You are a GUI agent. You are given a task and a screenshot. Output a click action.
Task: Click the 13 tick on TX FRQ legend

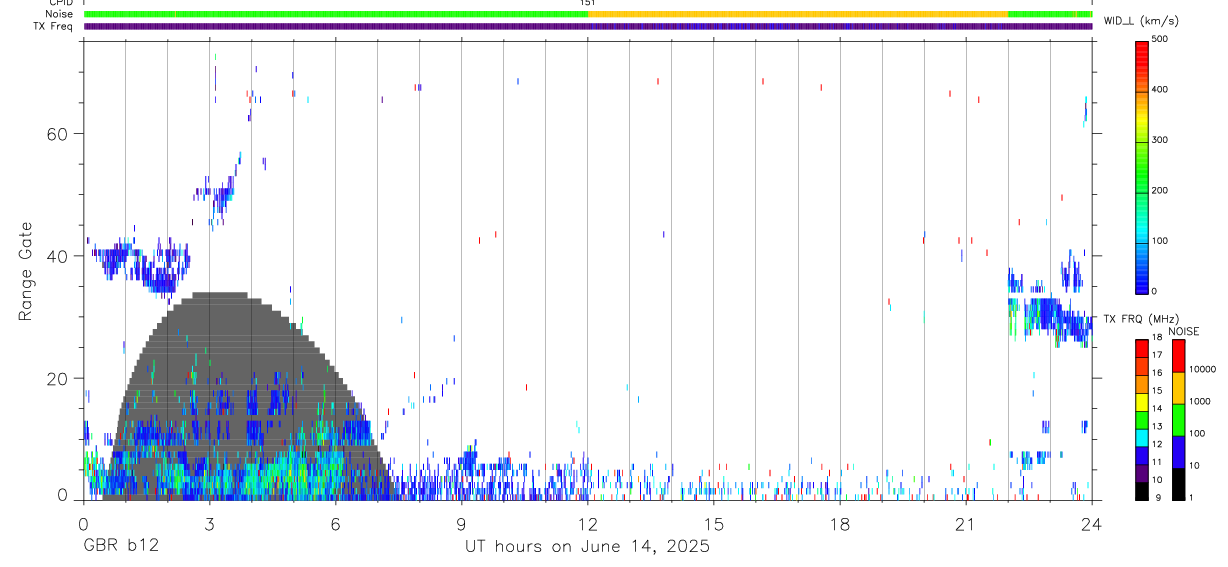pyautogui.click(x=1155, y=426)
